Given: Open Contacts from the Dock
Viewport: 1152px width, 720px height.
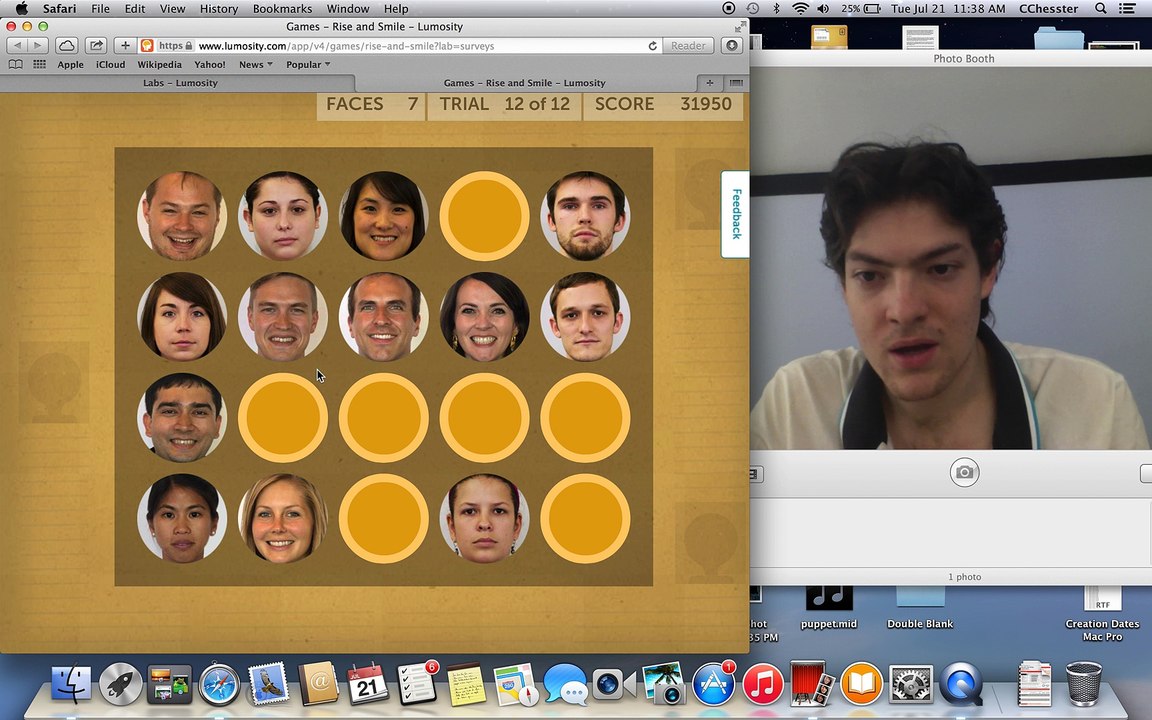Looking at the screenshot, I should coord(317,684).
